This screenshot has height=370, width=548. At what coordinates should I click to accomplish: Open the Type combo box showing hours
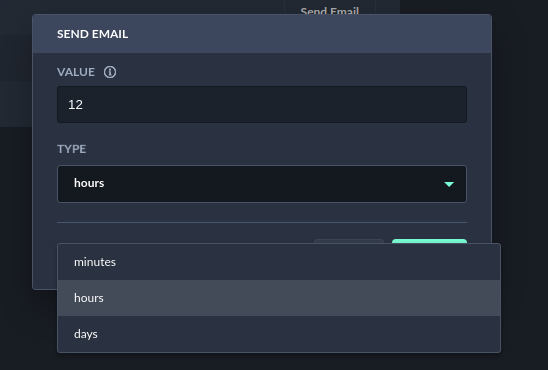pos(262,184)
